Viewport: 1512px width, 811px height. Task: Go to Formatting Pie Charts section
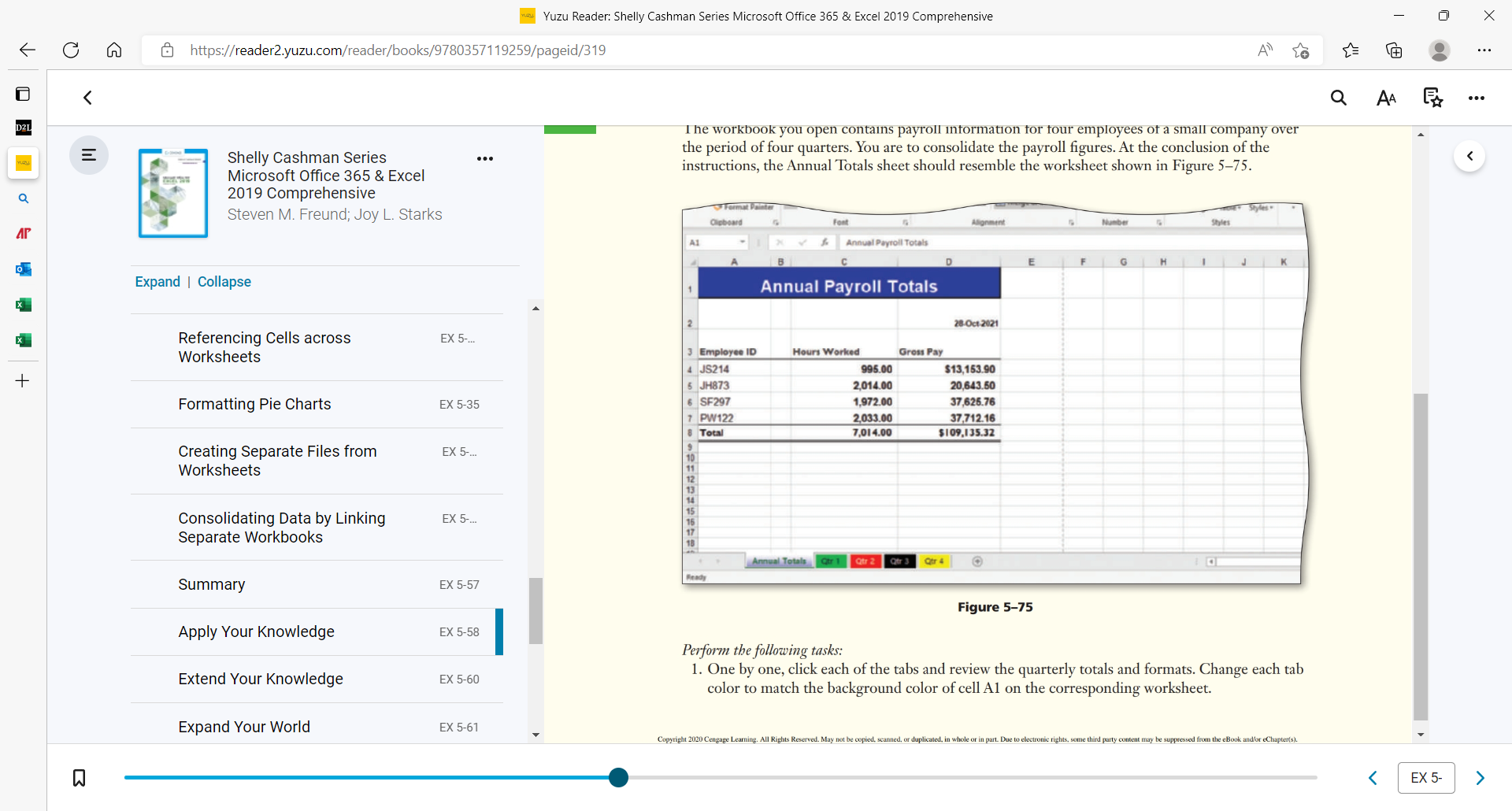pyautogui.click(x=317, y=404)
